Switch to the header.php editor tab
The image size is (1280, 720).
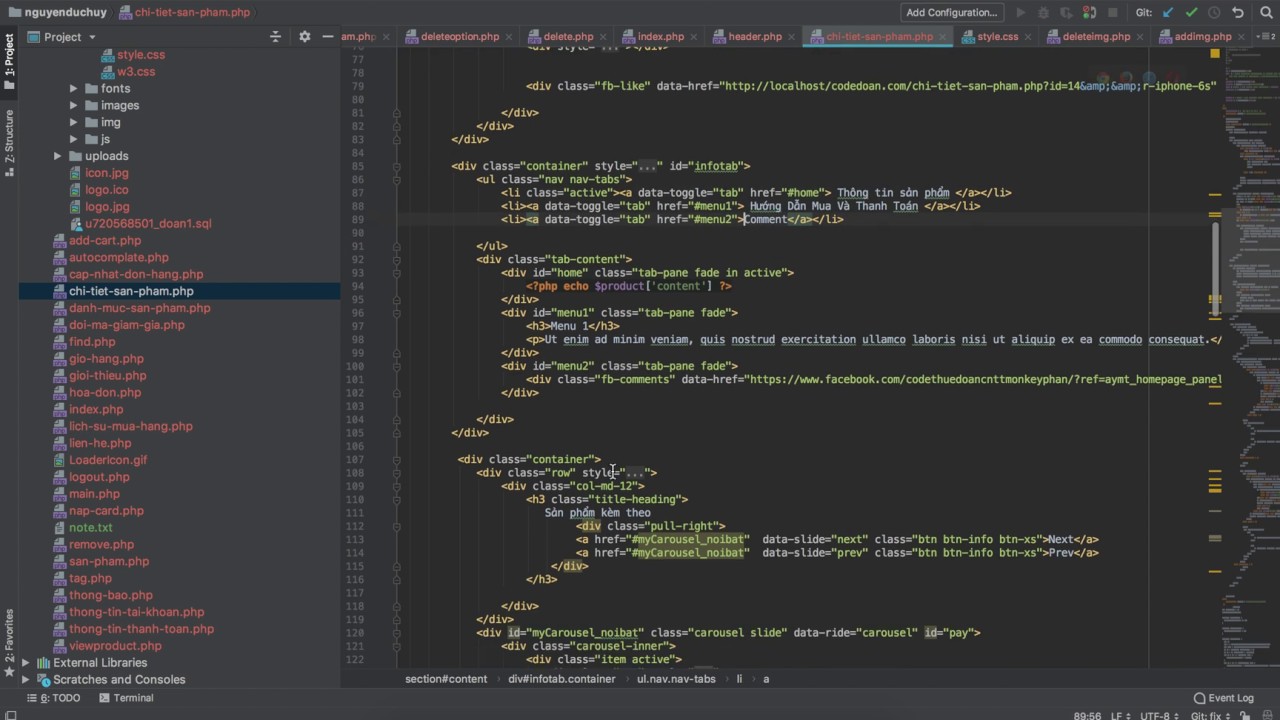point(754,37)
